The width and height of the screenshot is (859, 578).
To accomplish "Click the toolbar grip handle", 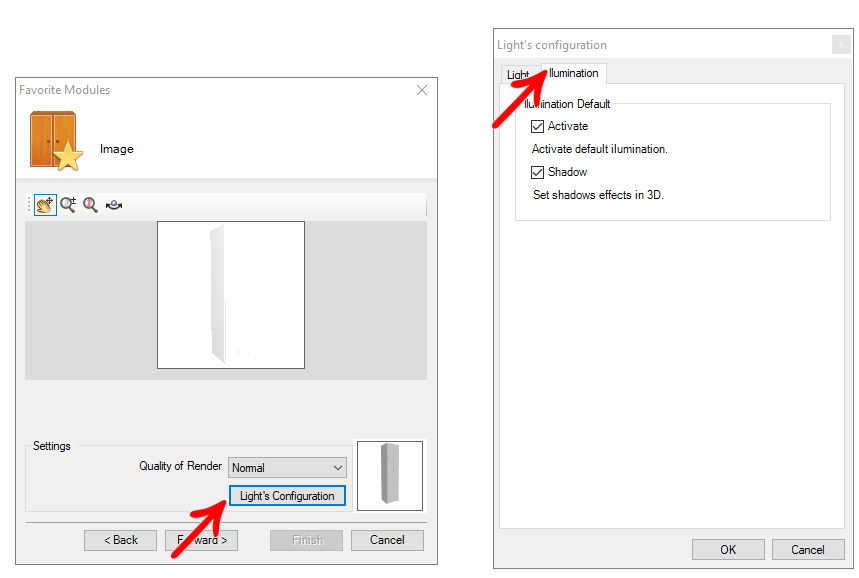I will [x=29, y=205].
